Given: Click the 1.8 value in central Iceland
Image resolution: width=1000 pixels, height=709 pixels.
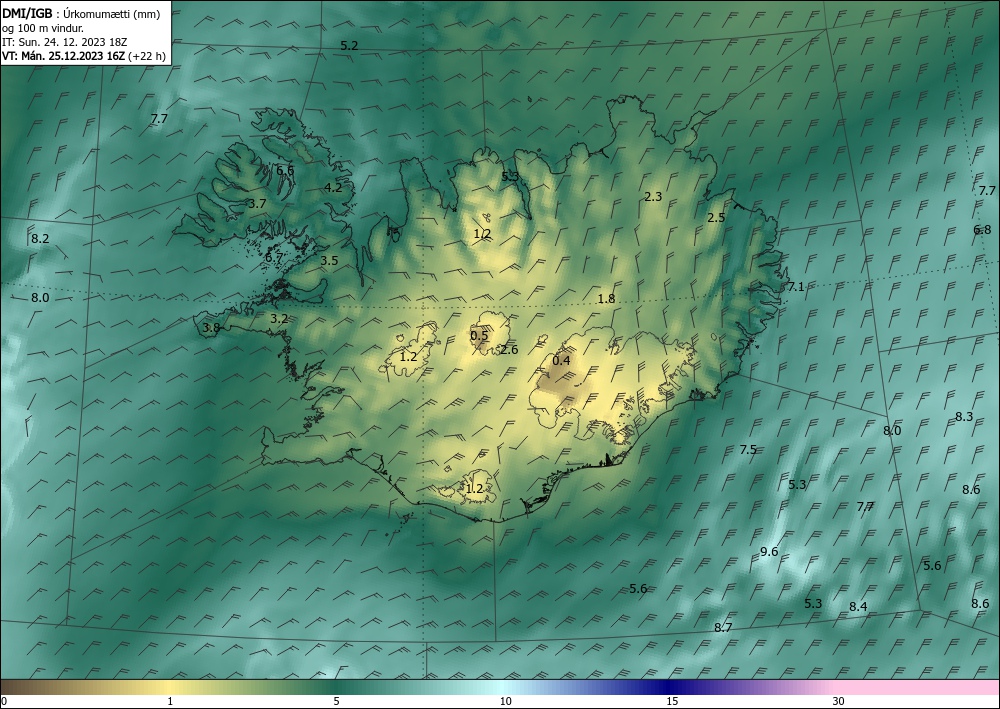Looking at the screenshot, I should click(606, 299).
